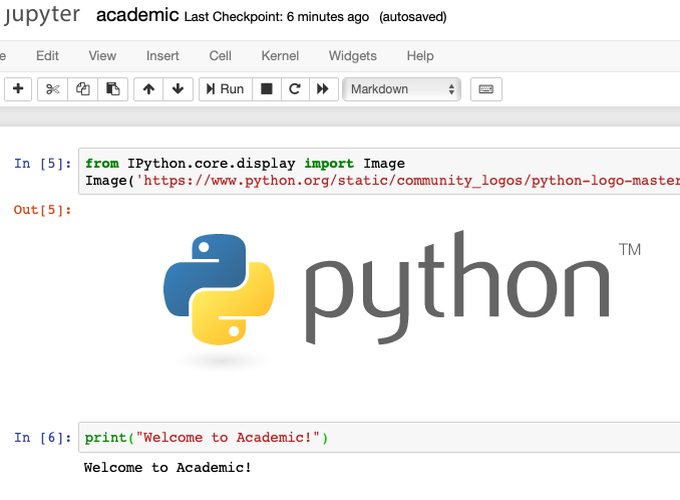Click the insert cell below plus icon
Image resolution: width=680 pixels, height=500 pixels.
18,89
